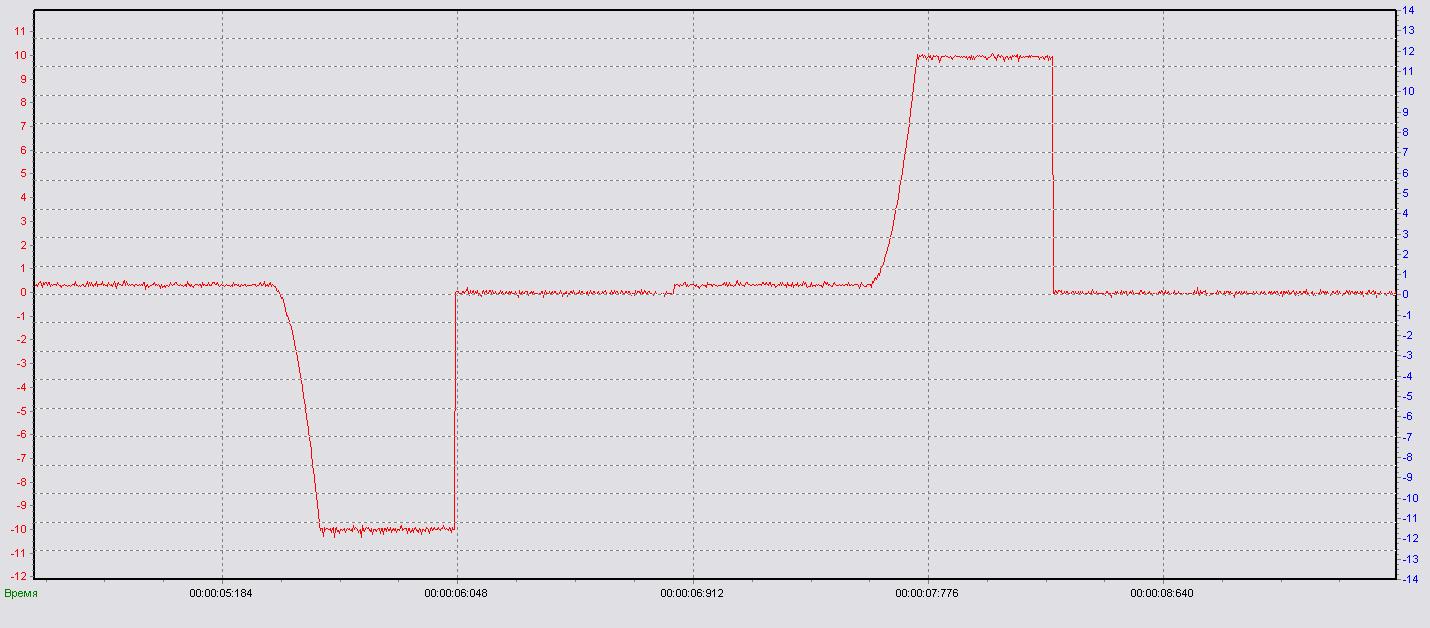Click blue right-axis value -10
The image size is (1430, 628).
pyautogui.click(x=1410, y=498)
